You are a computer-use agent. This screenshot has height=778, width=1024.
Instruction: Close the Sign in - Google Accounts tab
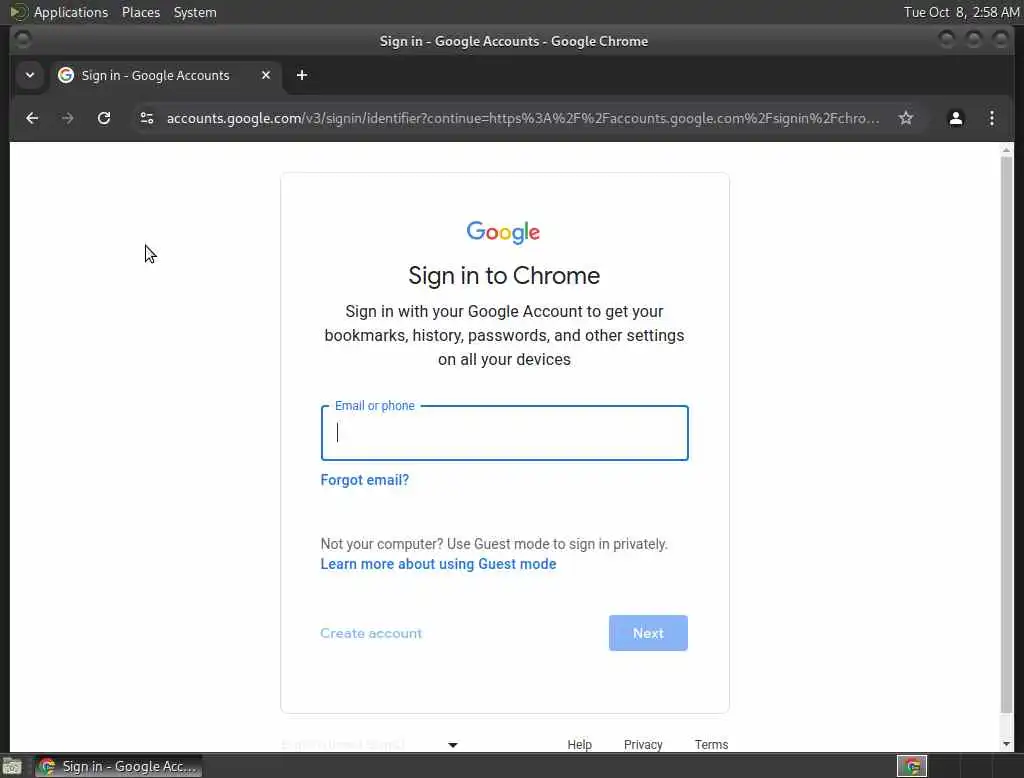click(266, 75)
